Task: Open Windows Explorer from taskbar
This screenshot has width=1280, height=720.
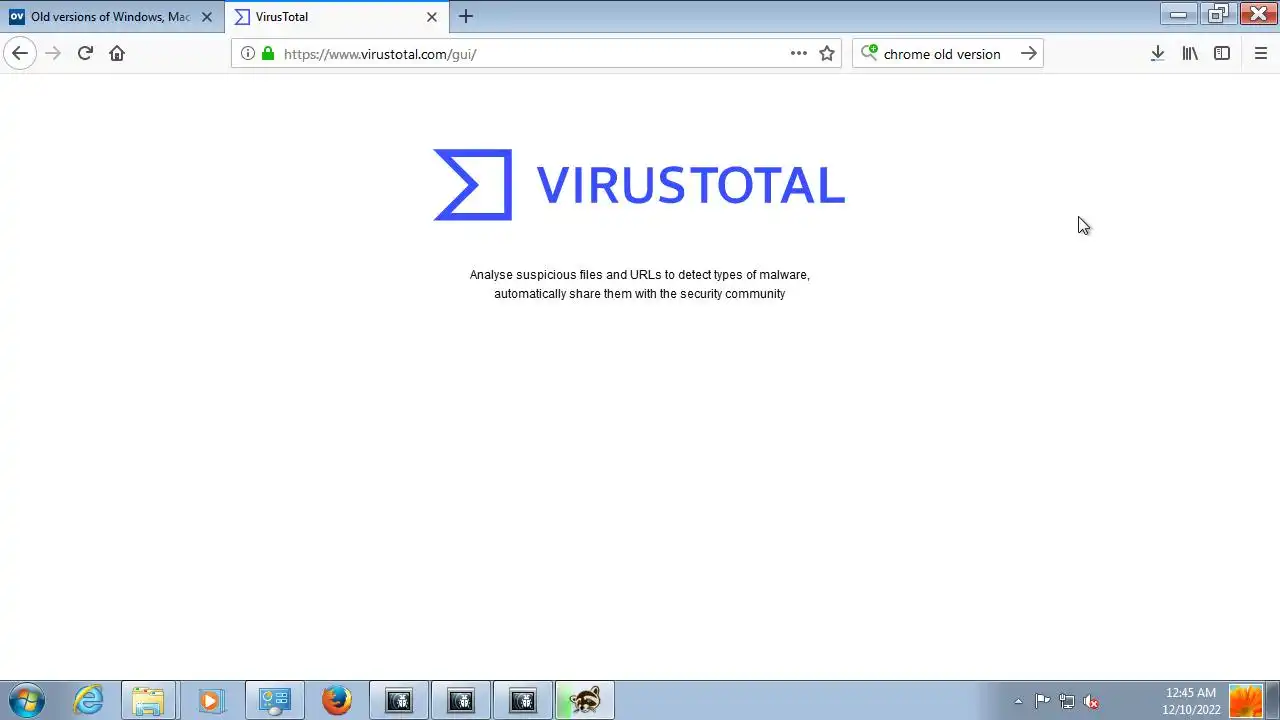Action: tap(149, 700)
